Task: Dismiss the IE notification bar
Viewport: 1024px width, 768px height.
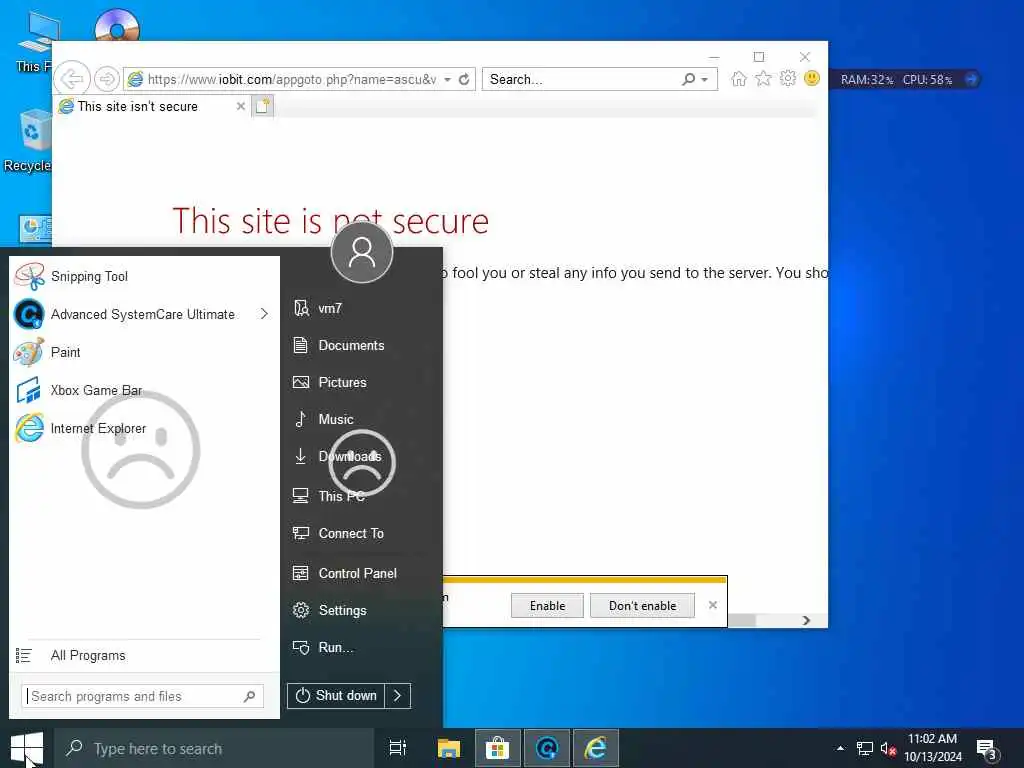Action: tap(712, 605)
